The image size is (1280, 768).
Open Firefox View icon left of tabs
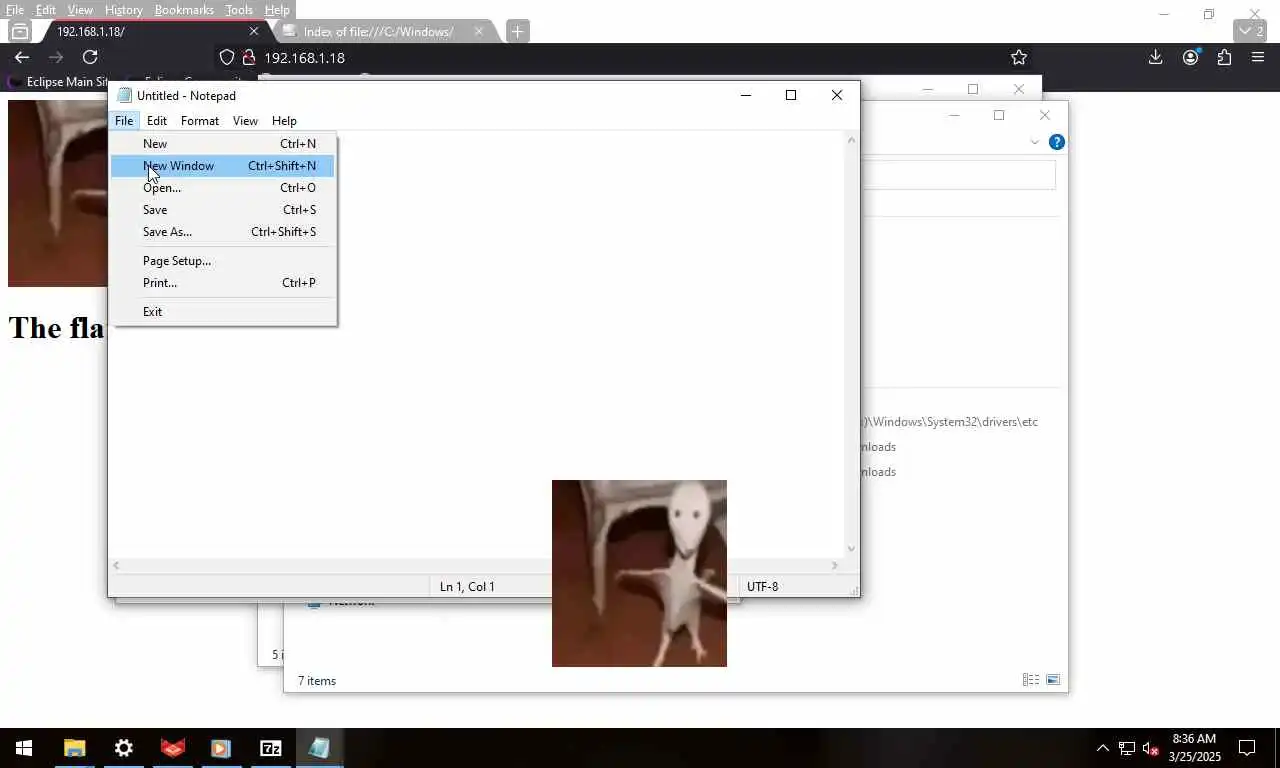(19, 32)
